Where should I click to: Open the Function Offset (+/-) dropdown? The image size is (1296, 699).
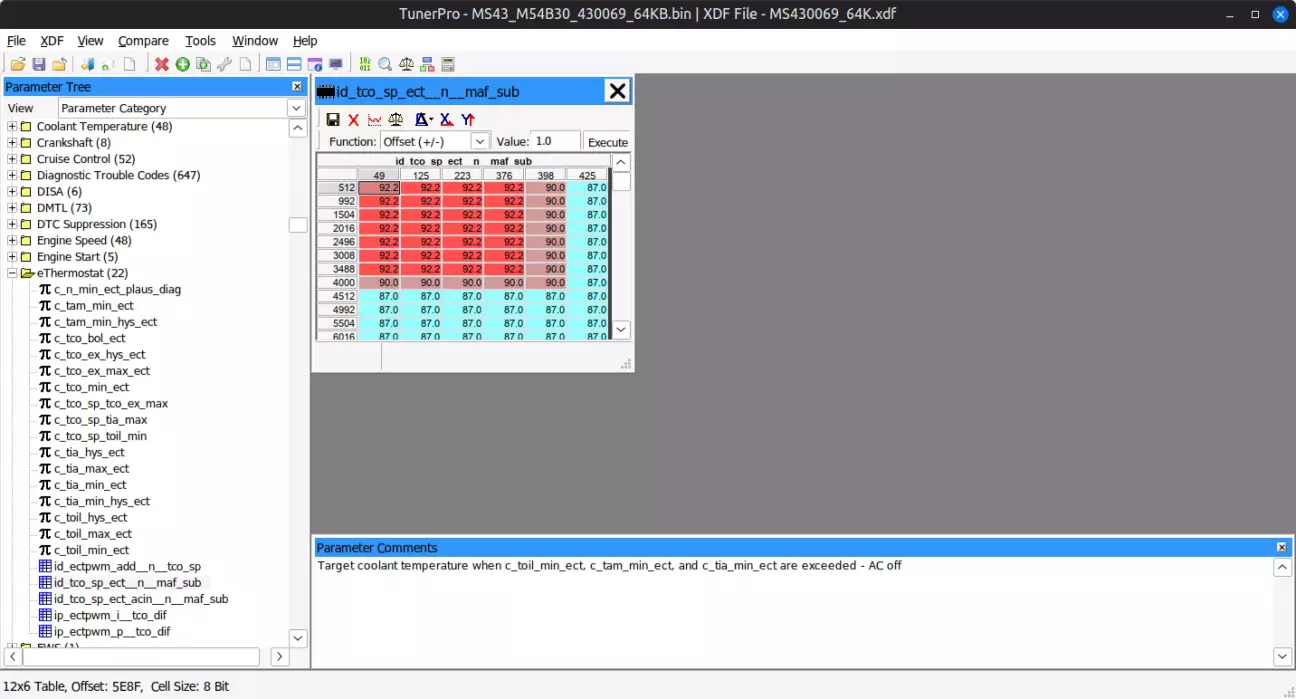pyautogui.click(x=480, y=142)
